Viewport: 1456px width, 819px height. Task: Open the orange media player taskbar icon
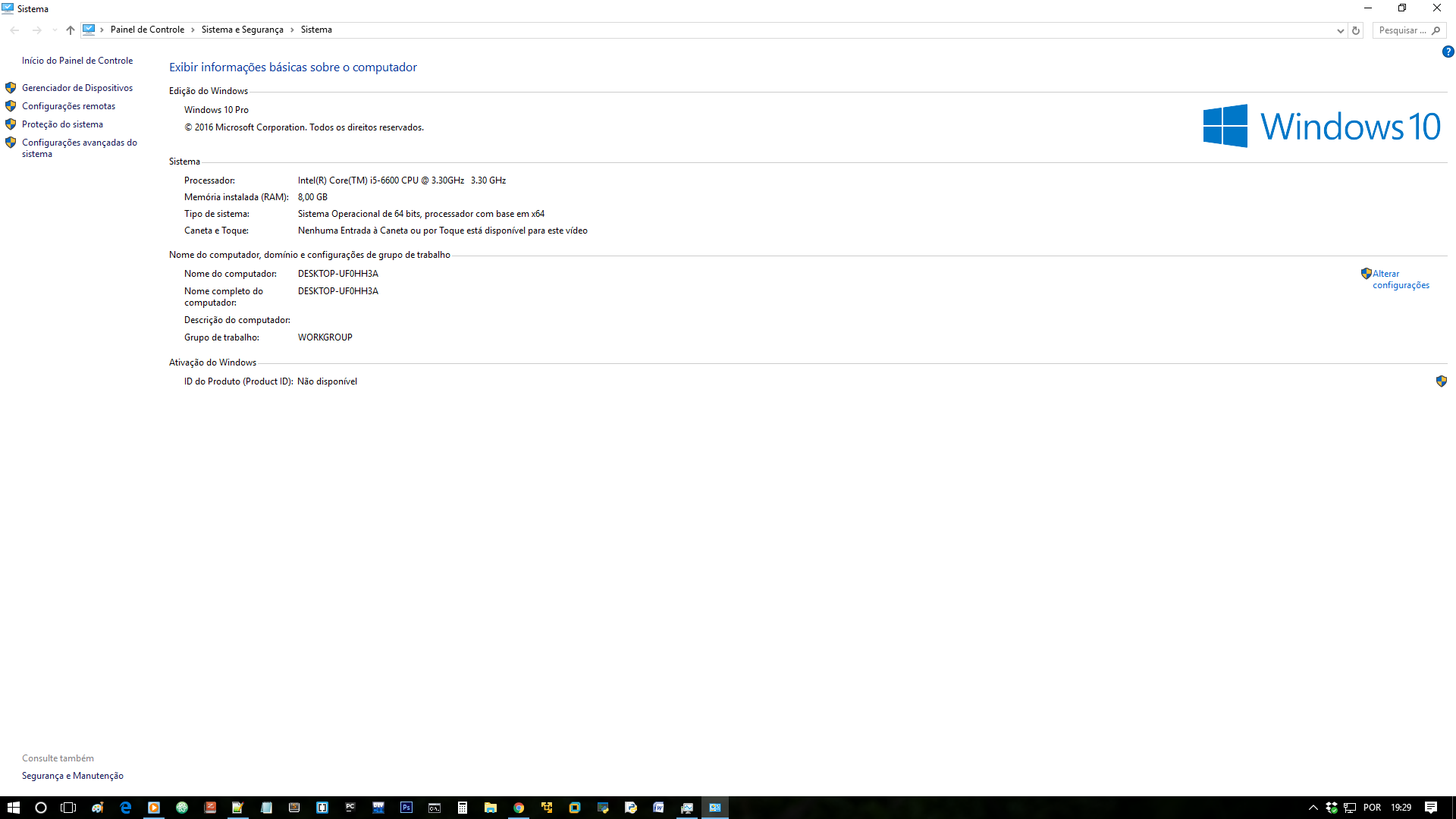(x=153, y=808)
